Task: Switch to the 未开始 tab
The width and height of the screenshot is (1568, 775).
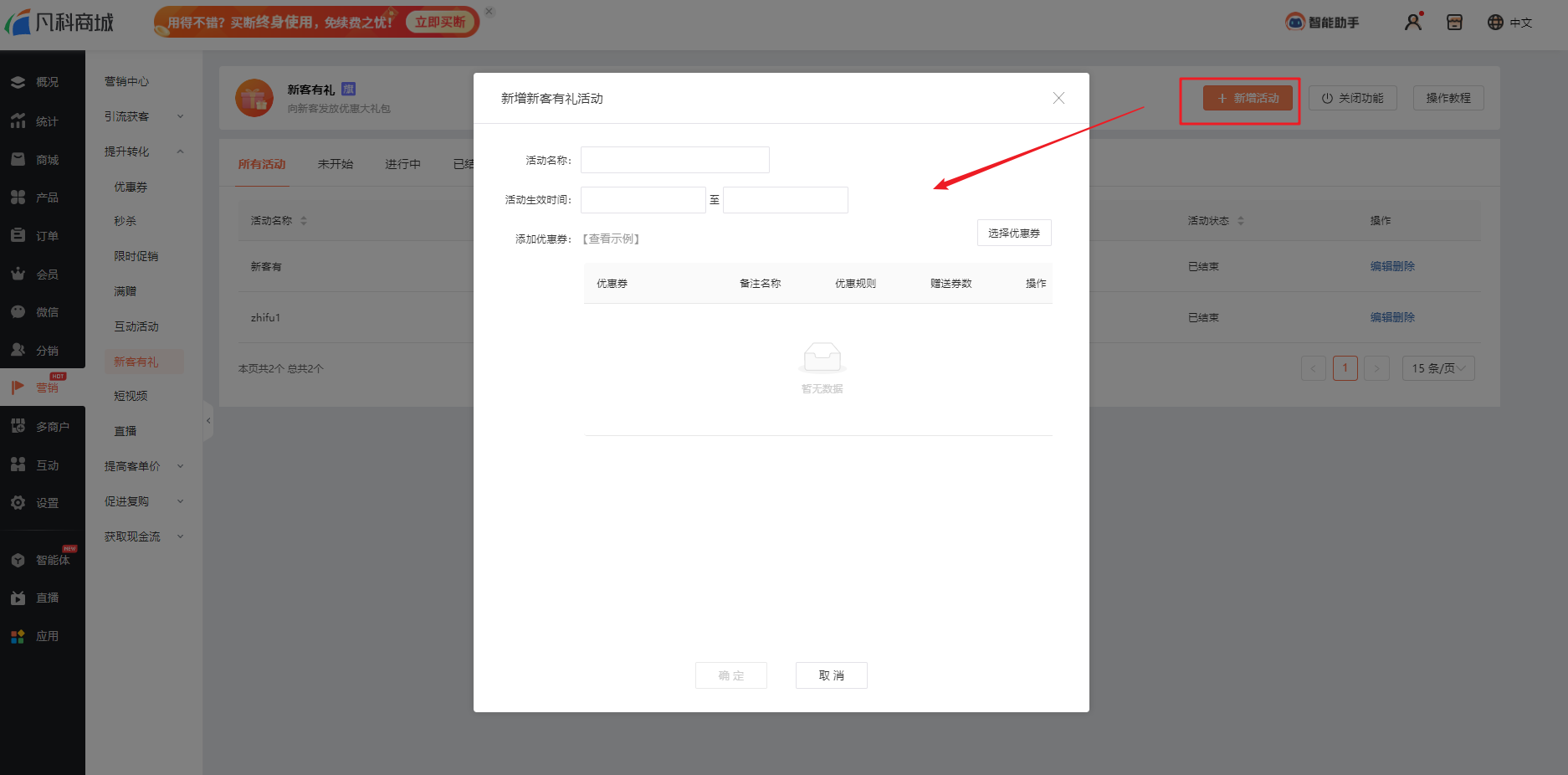Action: click(x=335, y=164)
